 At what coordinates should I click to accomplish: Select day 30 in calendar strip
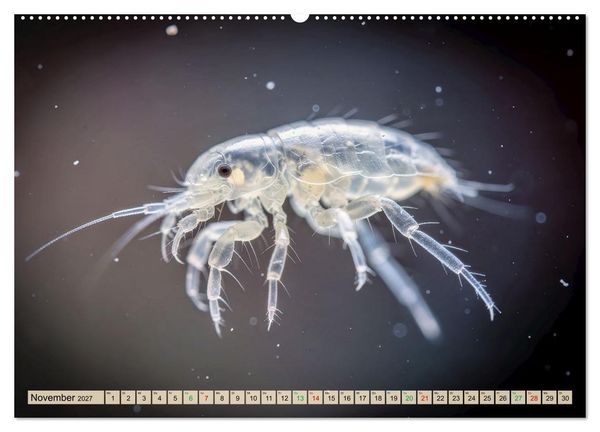pos(565,398)
